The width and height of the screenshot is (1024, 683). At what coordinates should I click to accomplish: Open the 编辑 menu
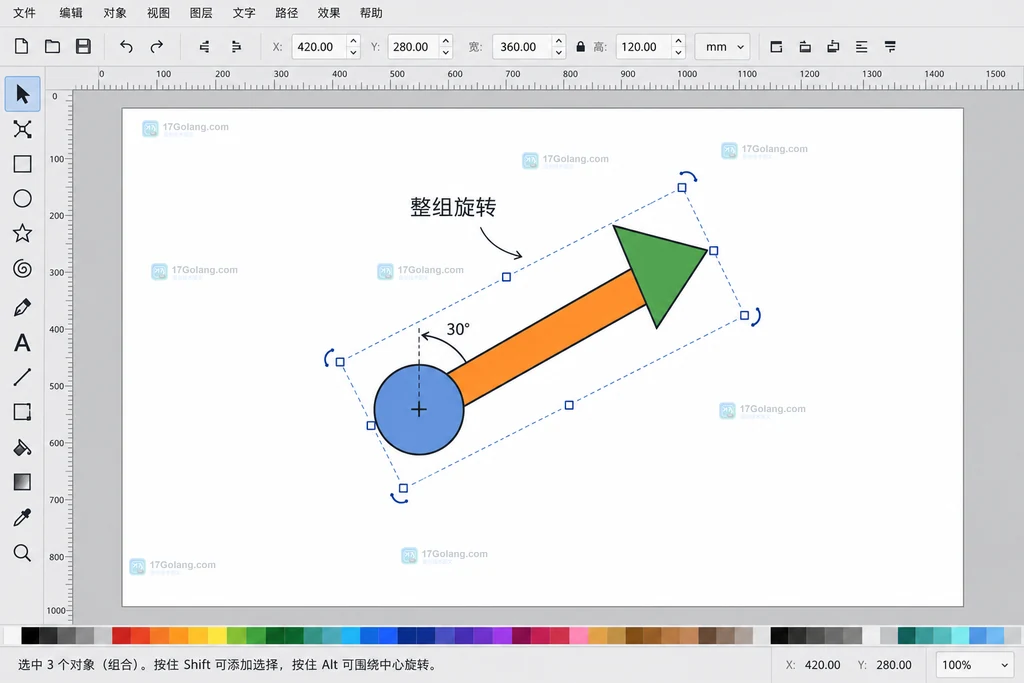click(x=71, y=12)
